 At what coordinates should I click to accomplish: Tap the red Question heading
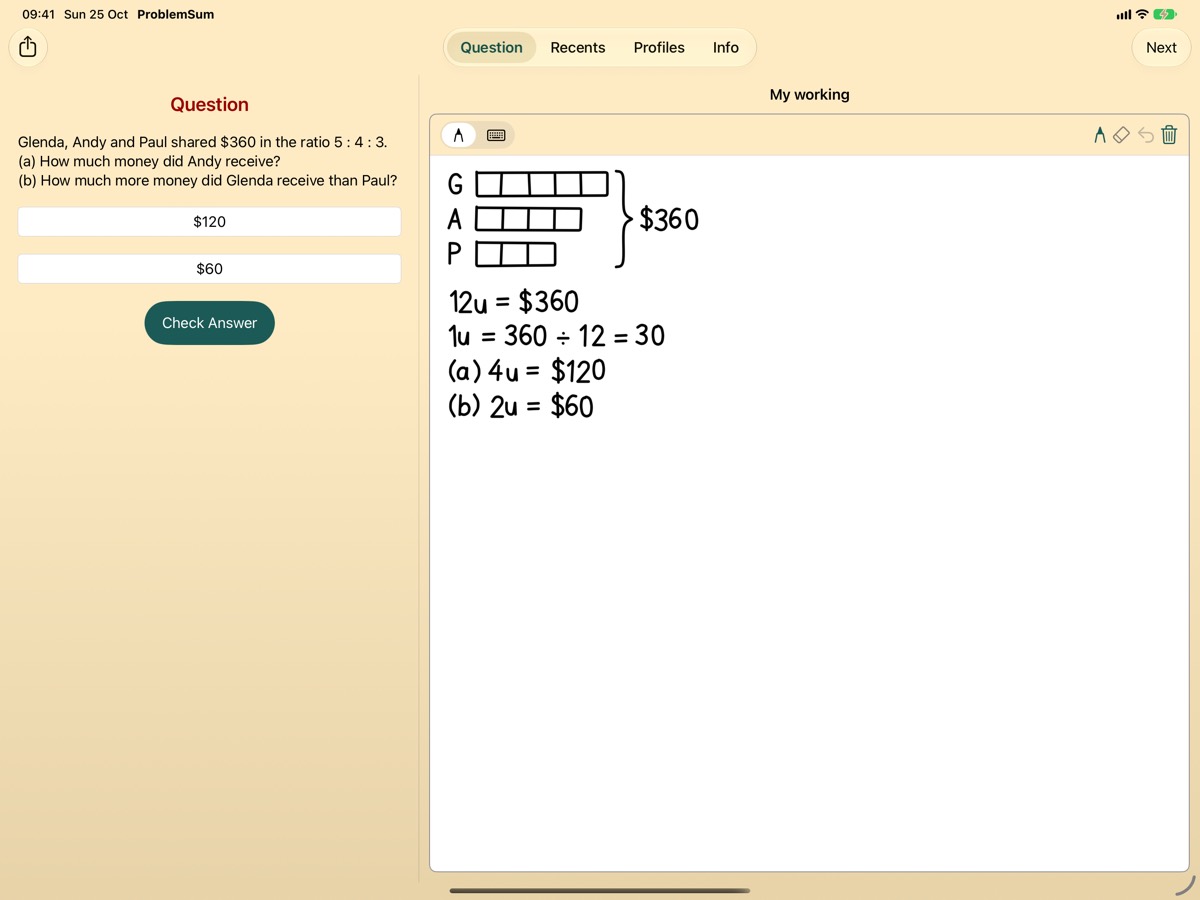(x=209, y=104)
